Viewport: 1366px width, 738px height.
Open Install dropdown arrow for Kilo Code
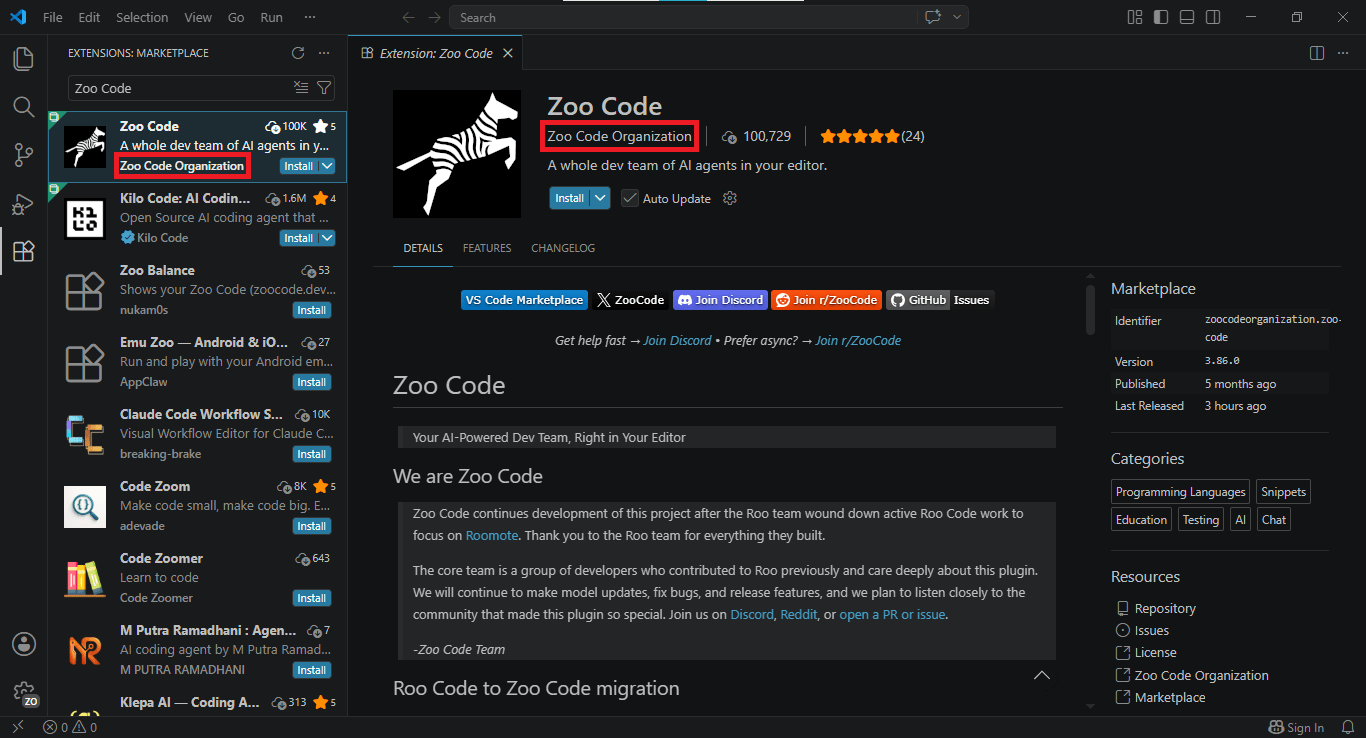[326, 238]
